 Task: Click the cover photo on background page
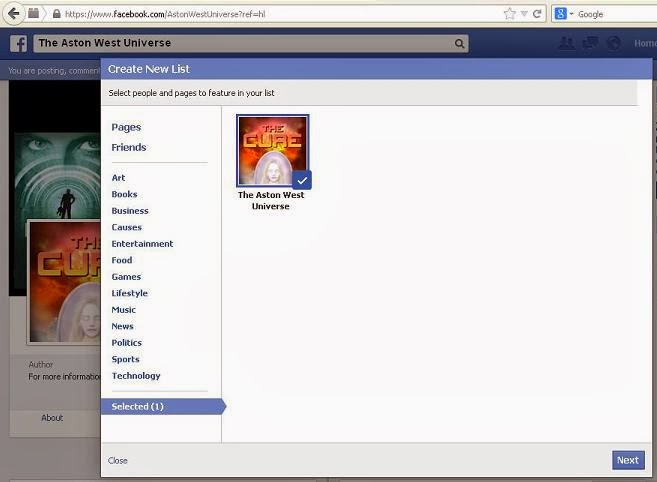54,149
